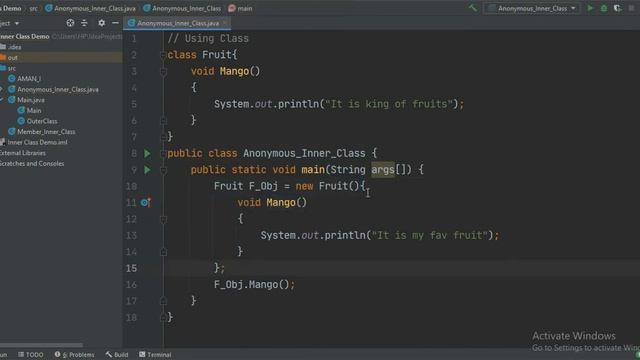This screenshot has height=360, width=640.
Task: Click the Collapse All icon in the Project panel
Action: pos(84,23)
